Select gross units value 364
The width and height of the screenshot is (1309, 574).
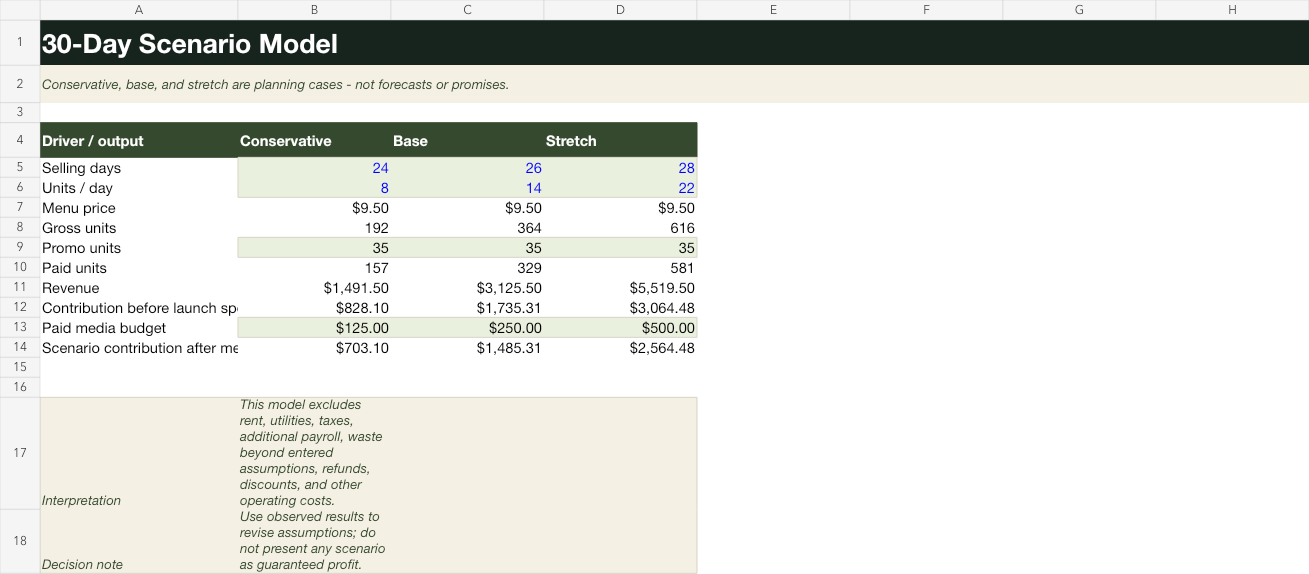467,228
